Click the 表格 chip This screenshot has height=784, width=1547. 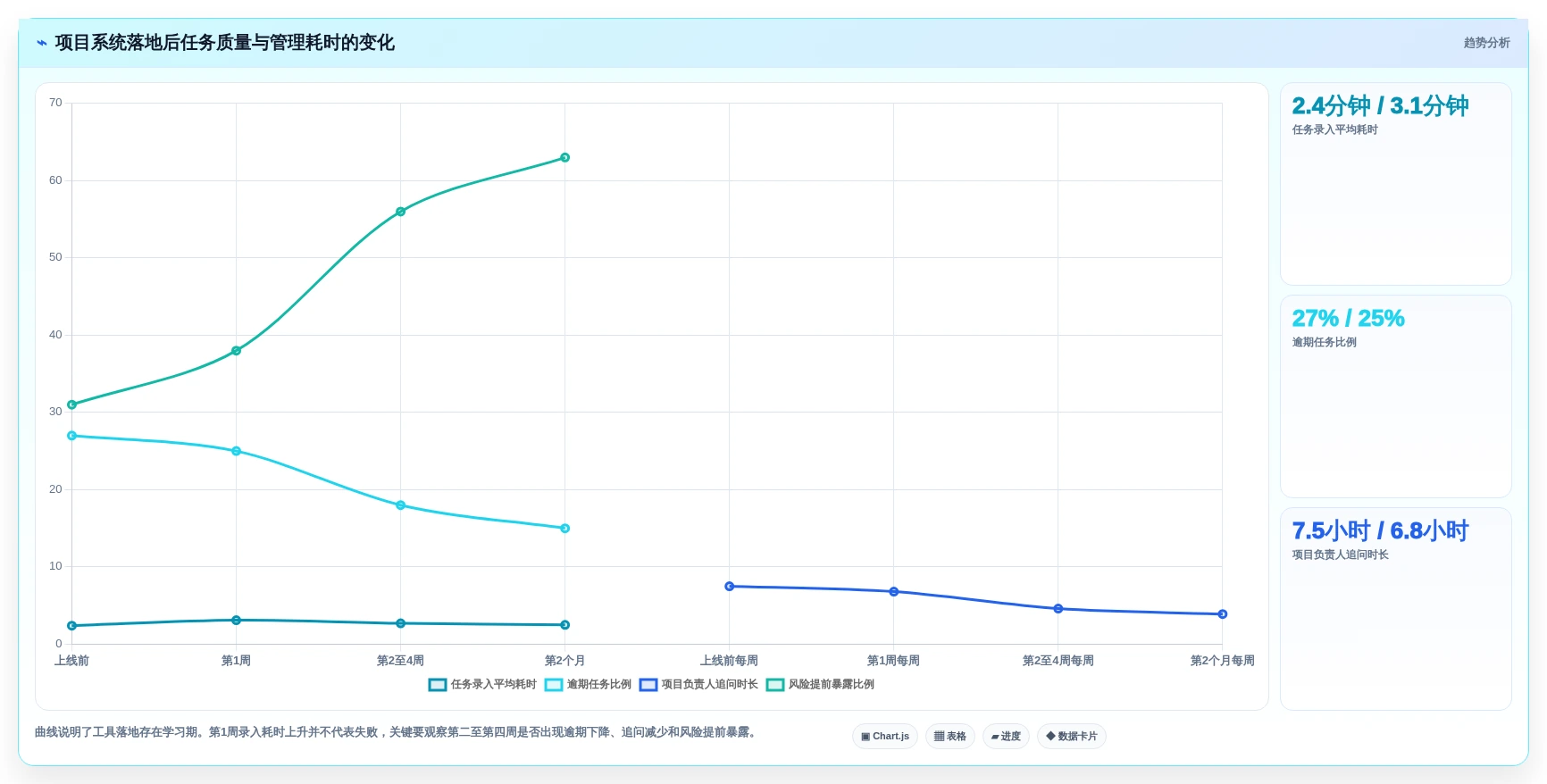coord(949,737)
